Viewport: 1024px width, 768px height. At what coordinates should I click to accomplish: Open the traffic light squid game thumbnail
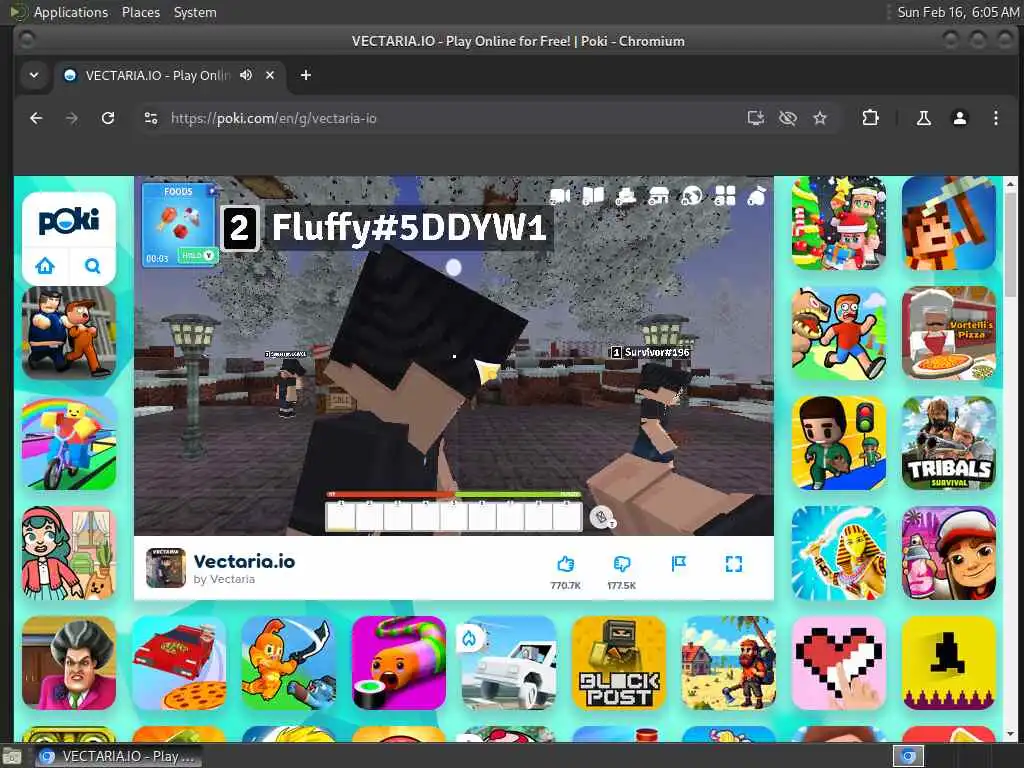tap(839, 443)
